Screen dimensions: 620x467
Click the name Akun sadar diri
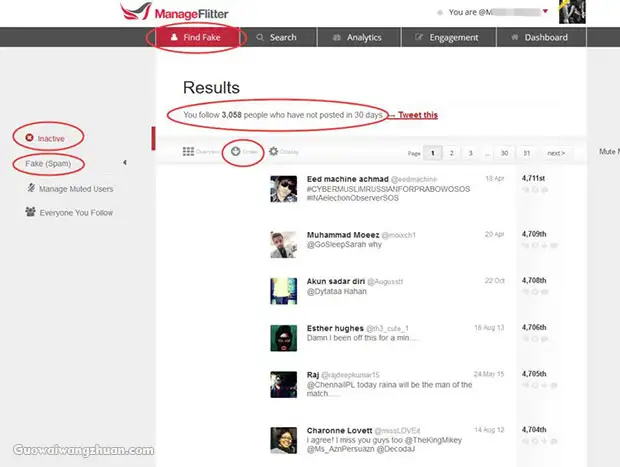[336, 281]
